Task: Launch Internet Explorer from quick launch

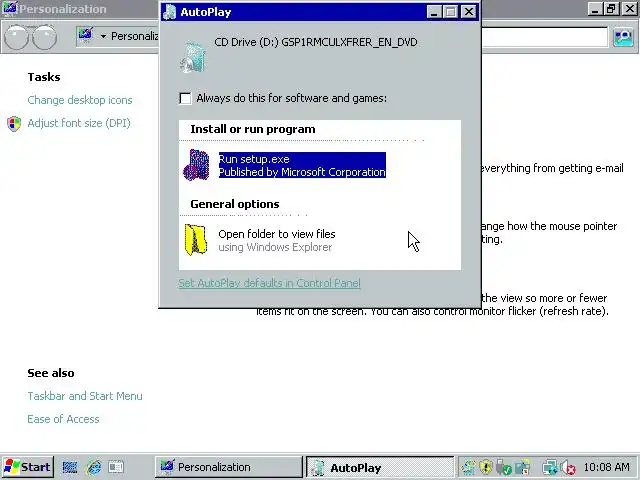Action: point(94,467)
